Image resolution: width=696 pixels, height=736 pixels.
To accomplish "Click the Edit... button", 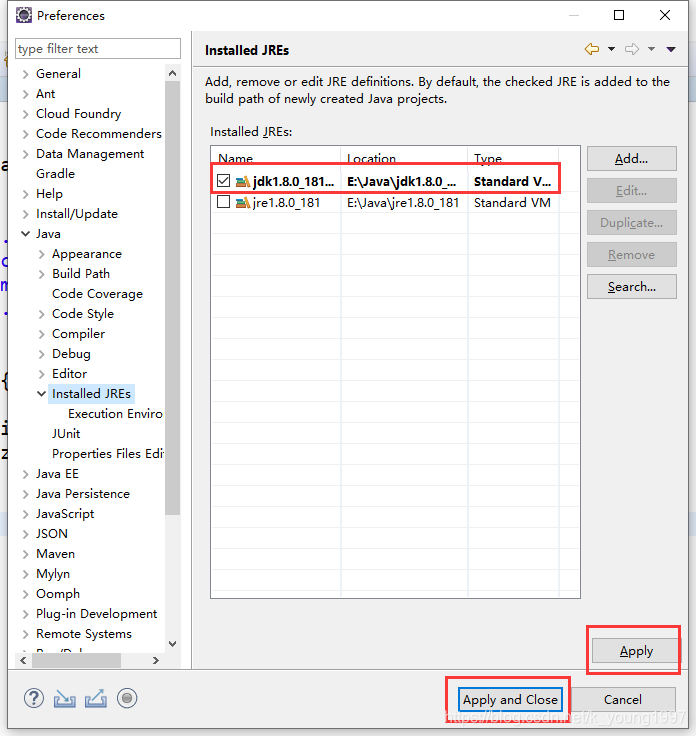I will [x=632, y=191].
